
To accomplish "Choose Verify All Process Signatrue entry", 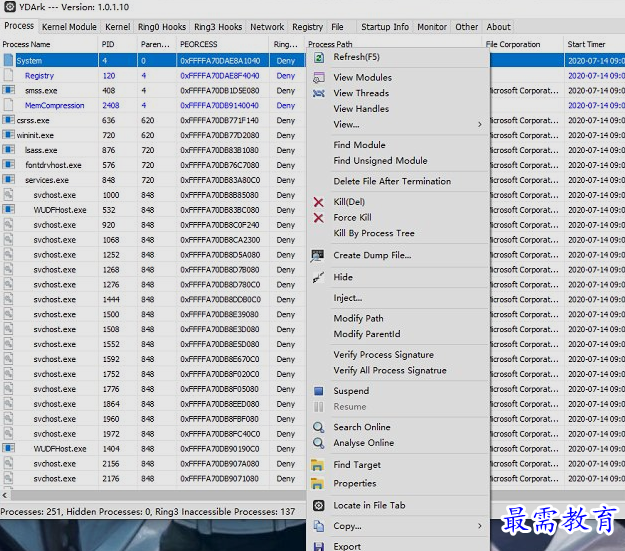I will (390, 370).
